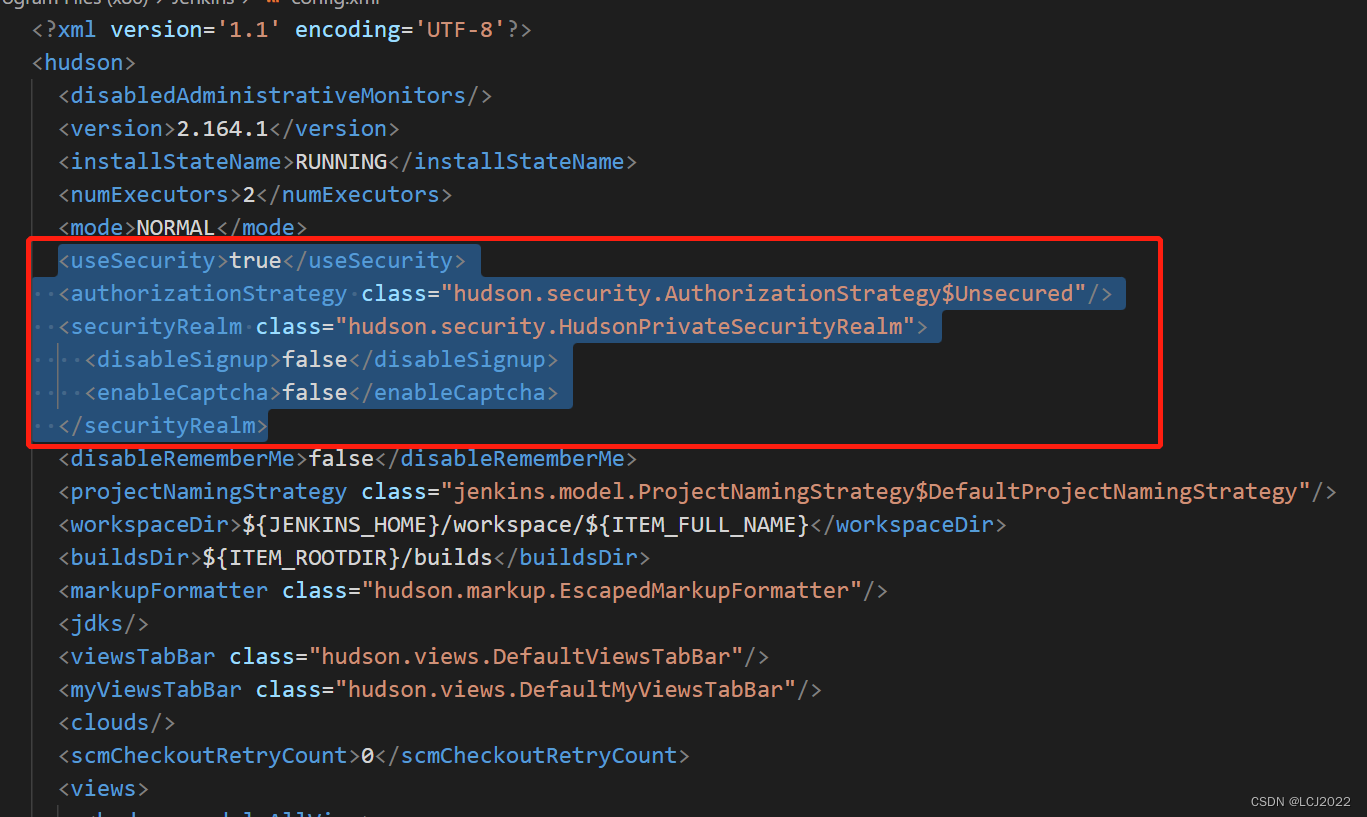Click the opening hudson tag
The height and width of the screenshot is (817, 1367).
point(83,62)
